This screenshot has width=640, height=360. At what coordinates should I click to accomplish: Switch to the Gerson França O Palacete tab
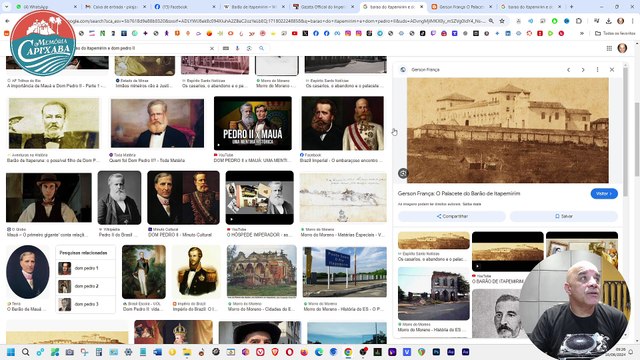point(462,7)
